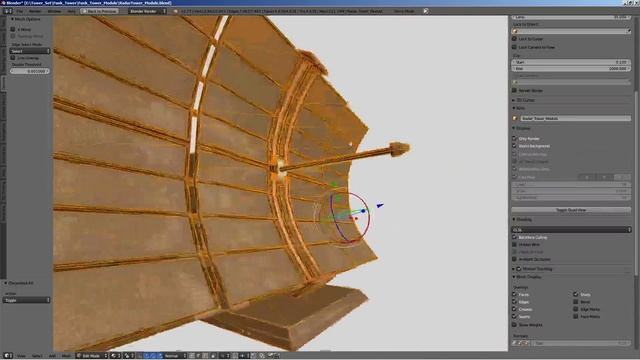Toggle the Lock Camera to View checkbox
The height and width of the screenshot is (360, 640).
click(x=514, y=47)
